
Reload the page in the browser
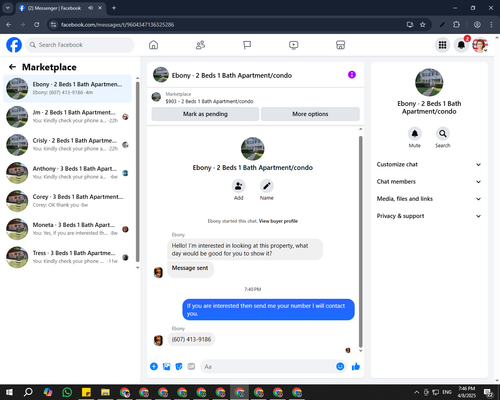coord(37,25)
